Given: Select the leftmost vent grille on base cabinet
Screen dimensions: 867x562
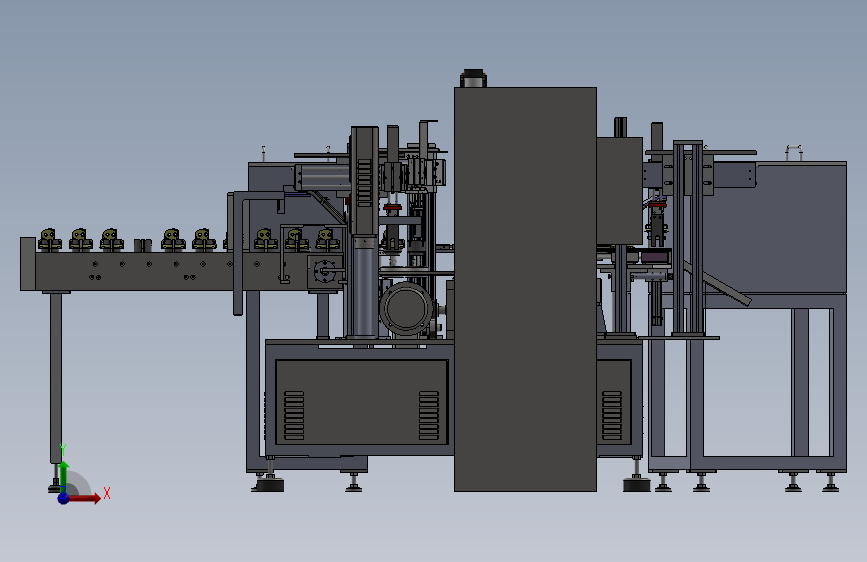Looking at the screenshot, I should (x=294, y=415).
